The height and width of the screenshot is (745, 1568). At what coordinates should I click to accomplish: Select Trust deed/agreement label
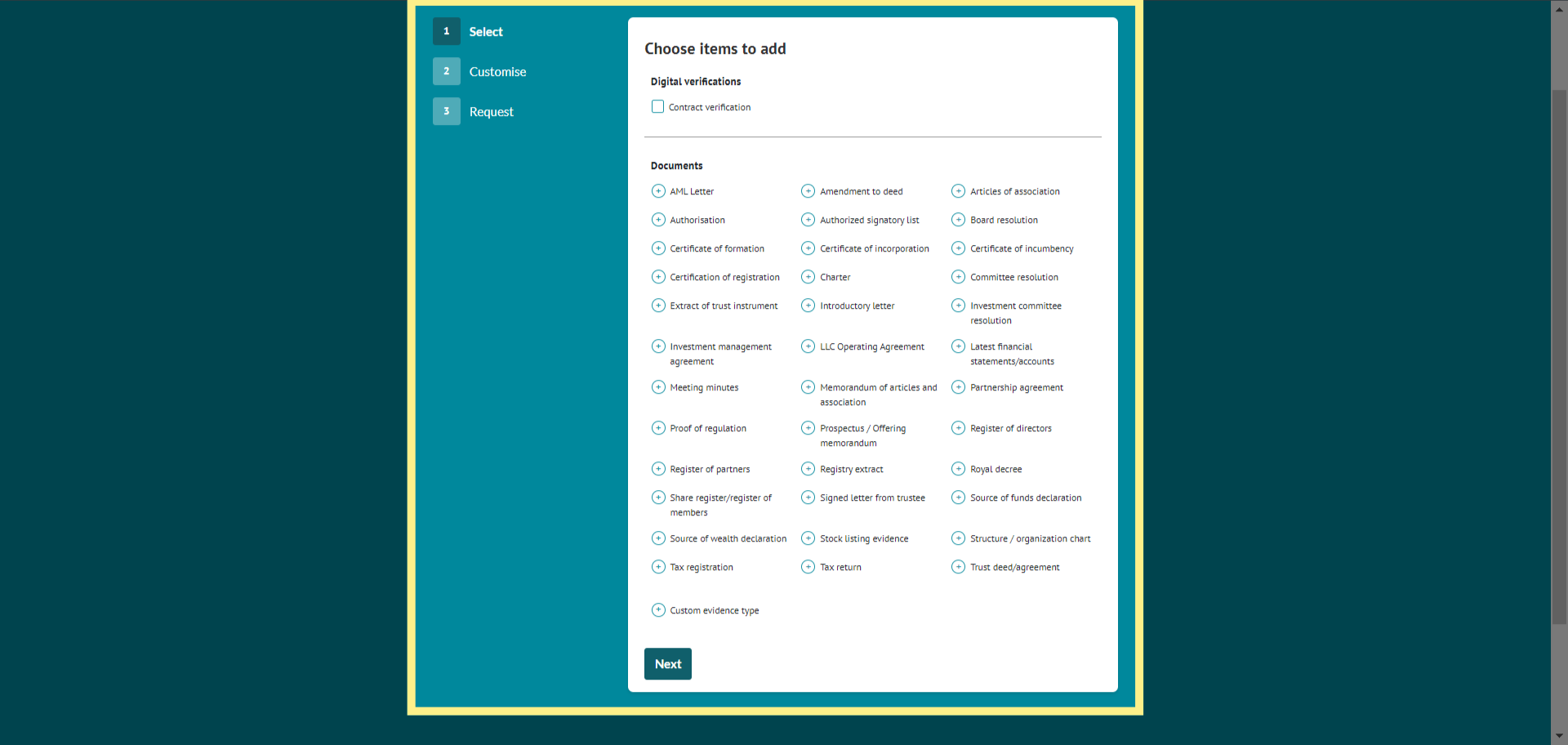[x=1015, y=568]
